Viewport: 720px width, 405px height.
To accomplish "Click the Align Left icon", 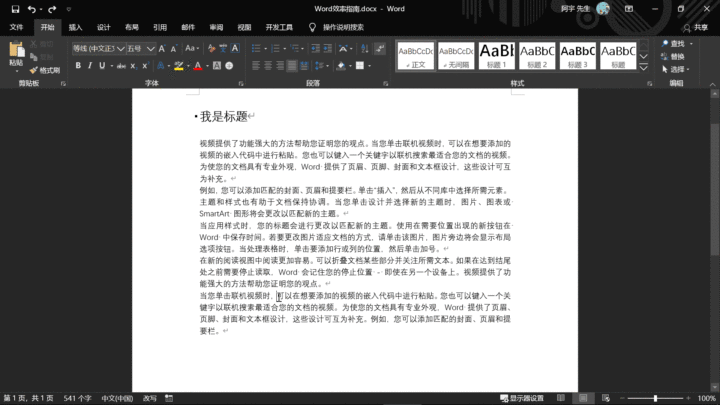I will coord(256,66).
